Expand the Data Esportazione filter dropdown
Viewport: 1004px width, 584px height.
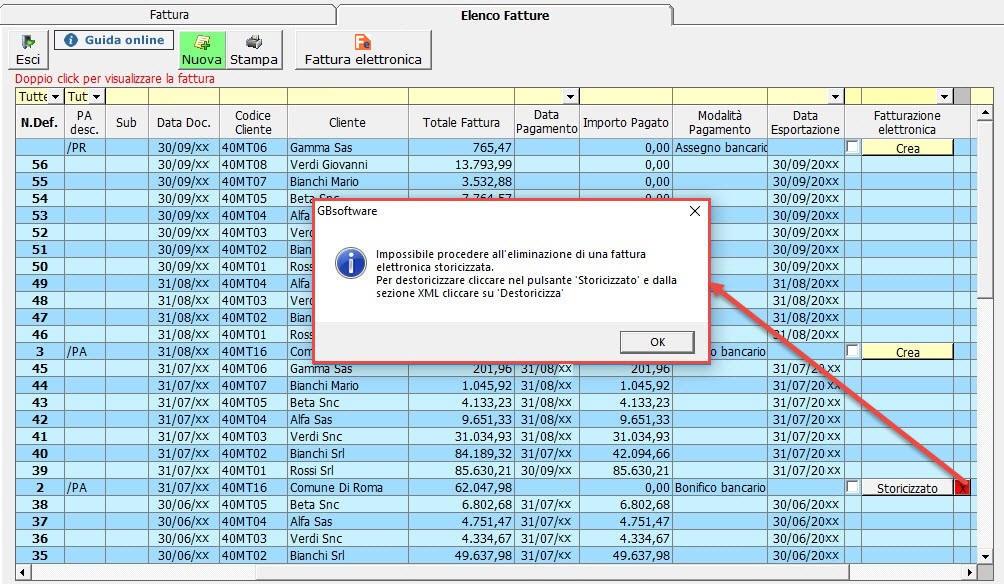pos(834,97)
